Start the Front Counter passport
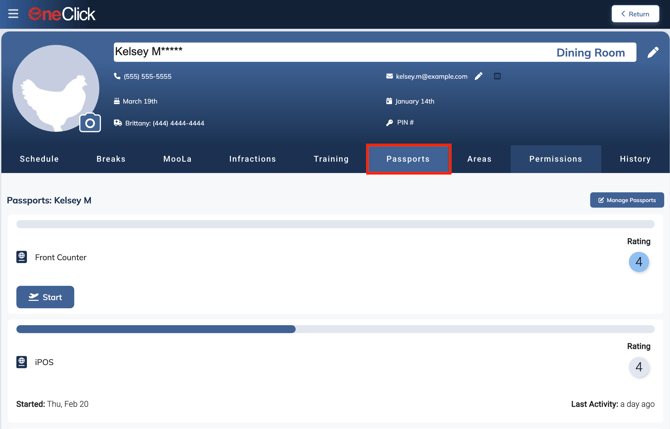This screenshot has height=429, width=670. coord(45,297)
